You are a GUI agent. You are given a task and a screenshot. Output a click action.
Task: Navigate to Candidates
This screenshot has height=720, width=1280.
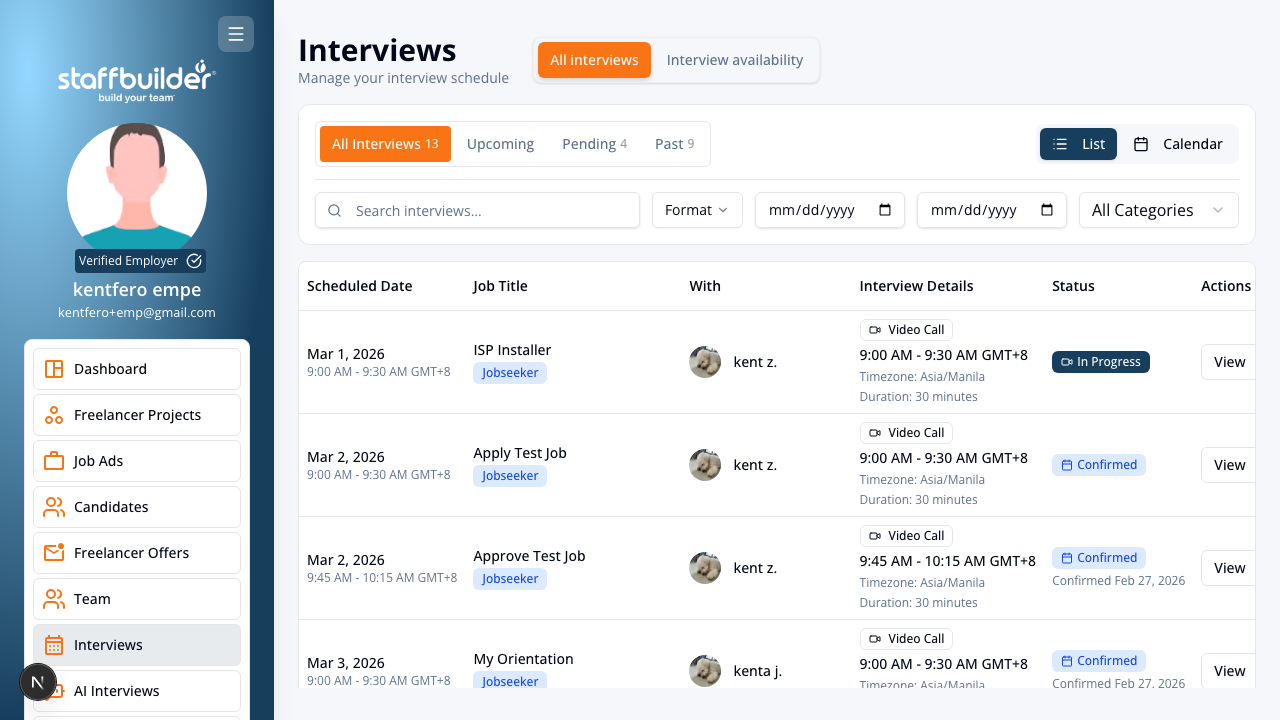click(137, 507)
